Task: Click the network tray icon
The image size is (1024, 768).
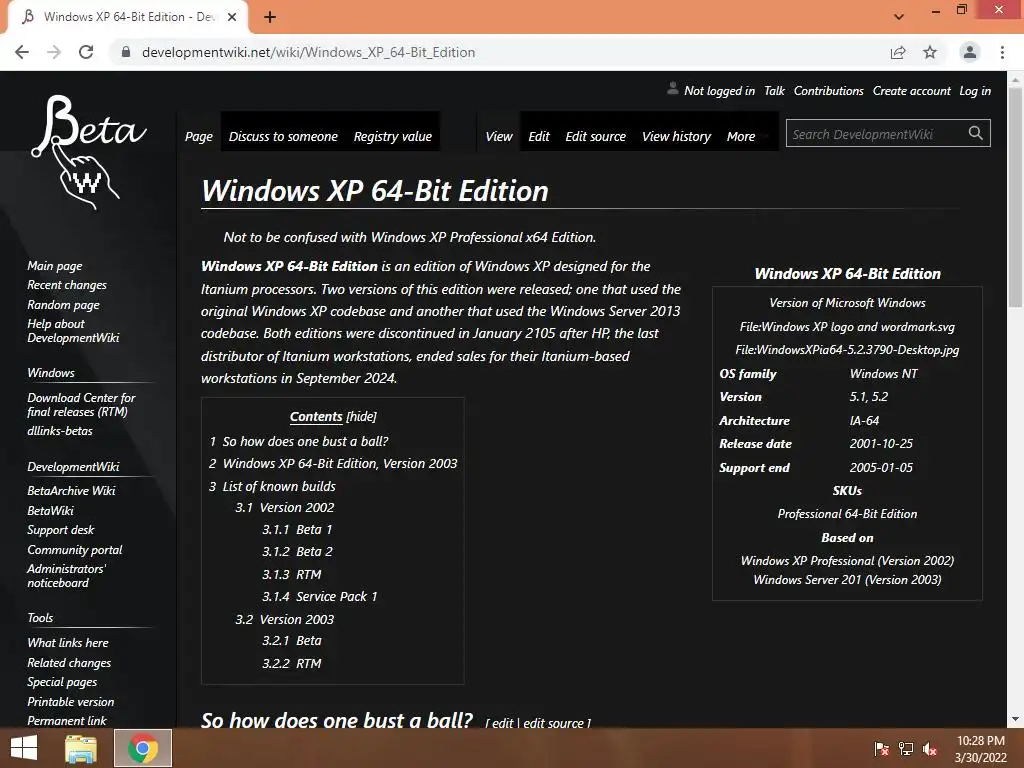Action: (x=906, y=749)
